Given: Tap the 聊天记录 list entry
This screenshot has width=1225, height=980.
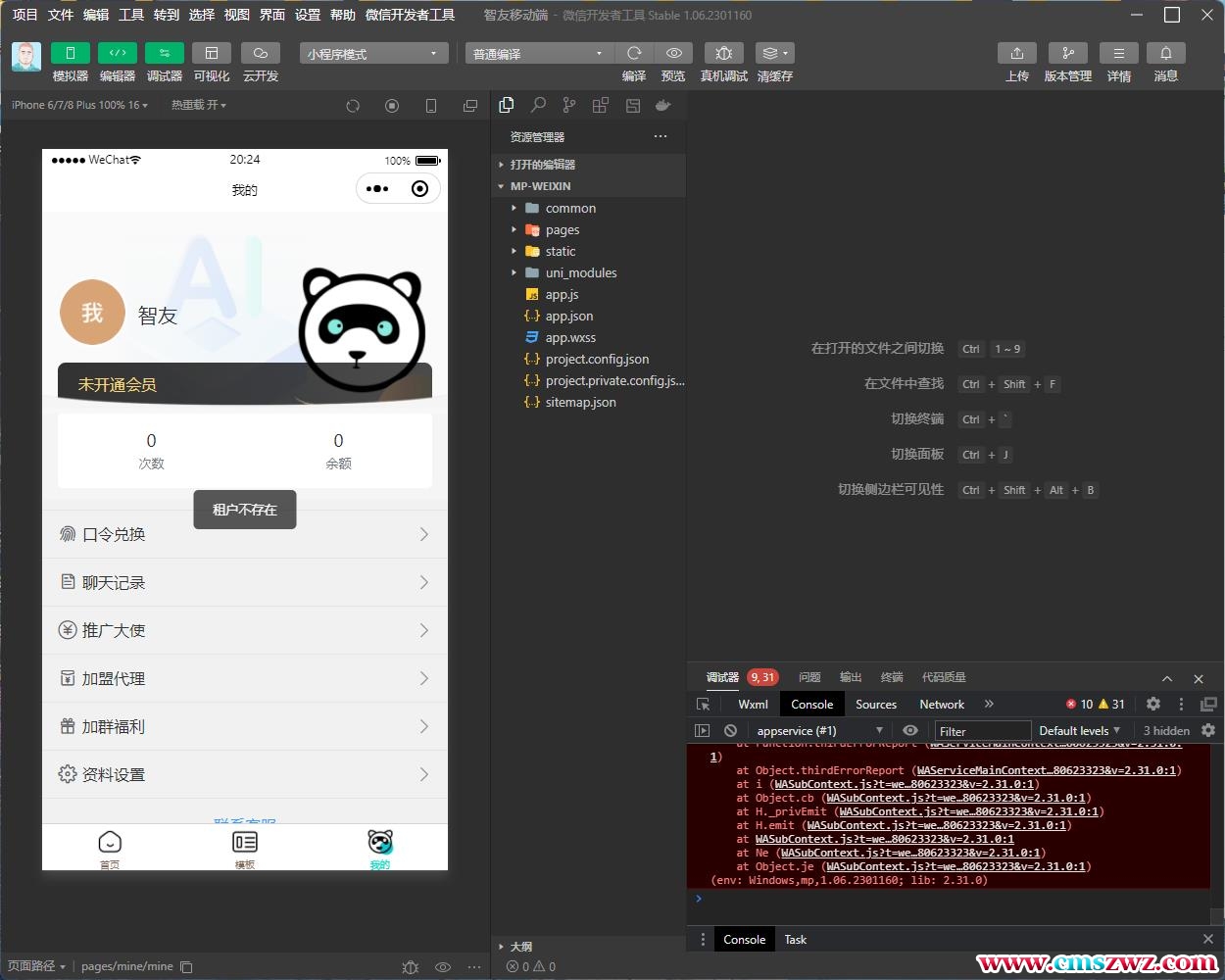Looking at the screenshot, I should point(244,582).
